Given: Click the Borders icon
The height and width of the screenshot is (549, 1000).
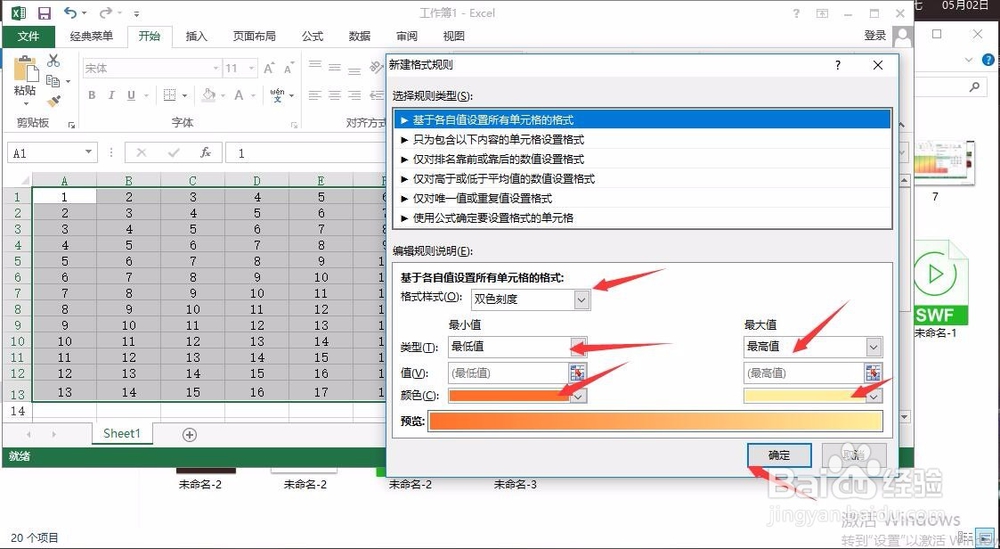Looking at the screenshot, I should tap(170, 96).
